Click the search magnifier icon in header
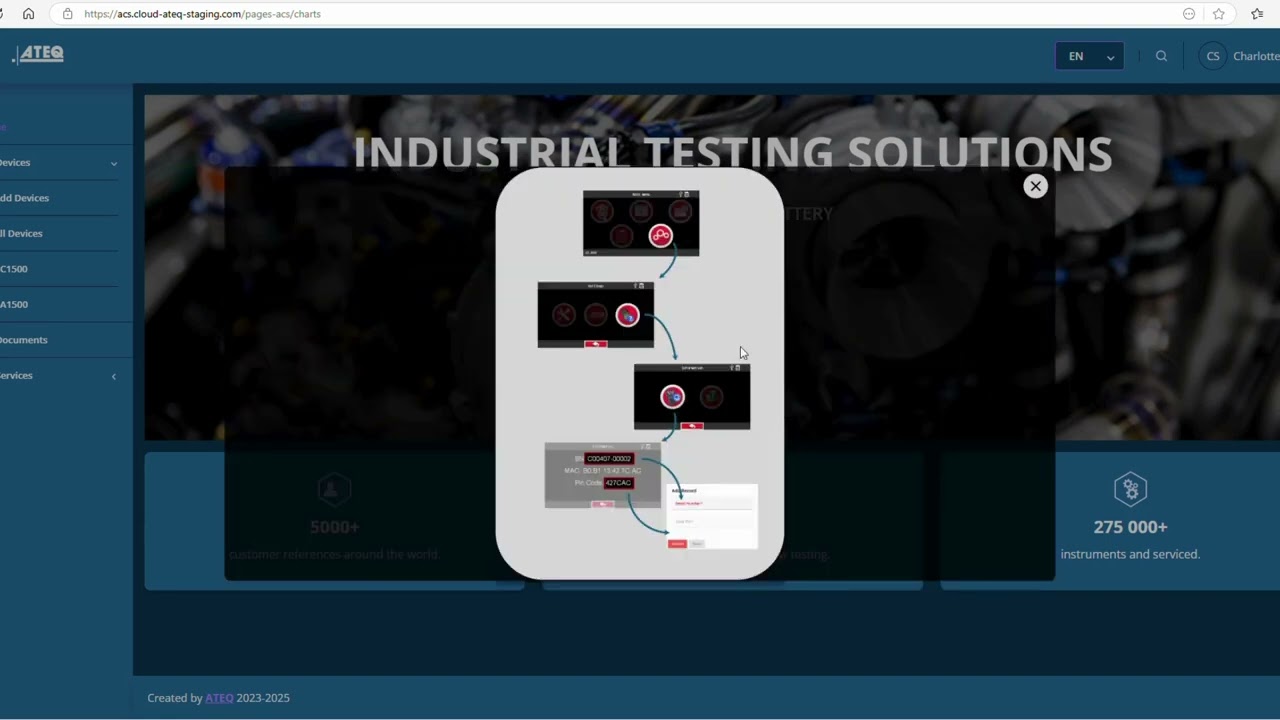Screen dimensions: 1280x720 tap(1161, 56)
